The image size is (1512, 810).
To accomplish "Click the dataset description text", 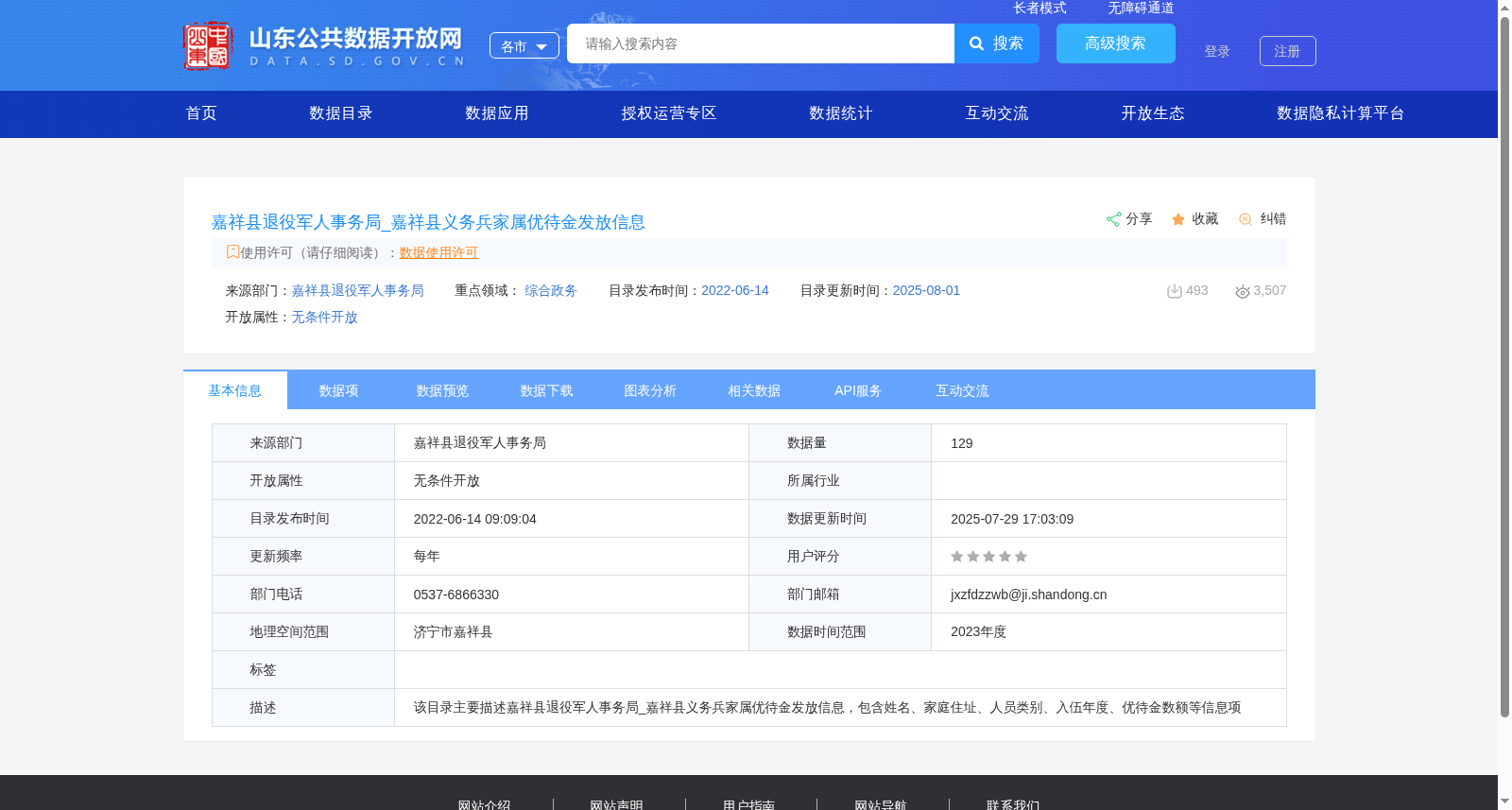I will tap(828, 708).
